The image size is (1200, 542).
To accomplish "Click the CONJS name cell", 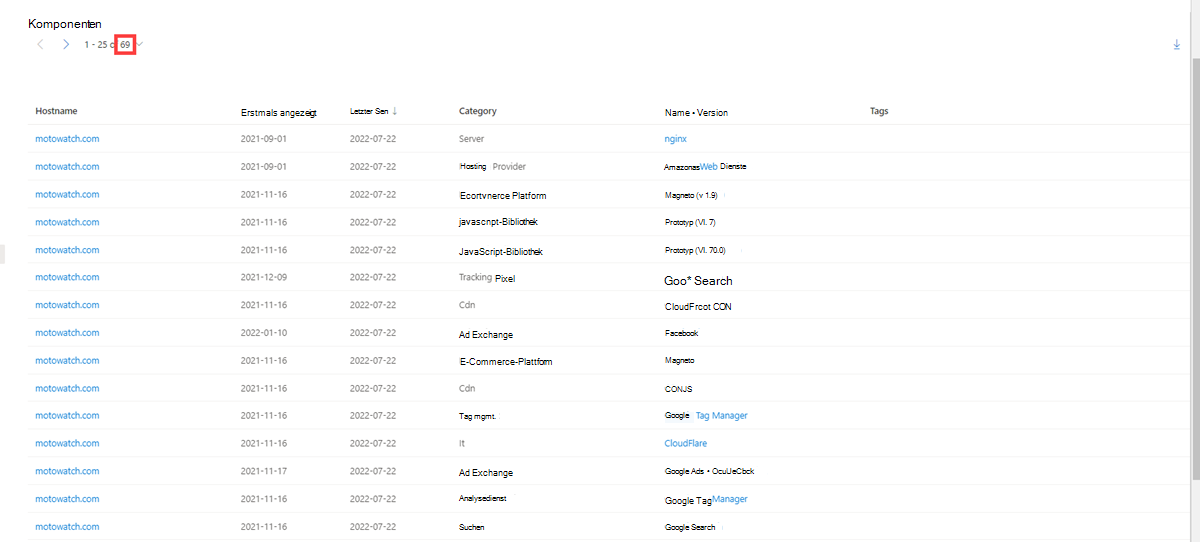I will [x=678, y=388].
